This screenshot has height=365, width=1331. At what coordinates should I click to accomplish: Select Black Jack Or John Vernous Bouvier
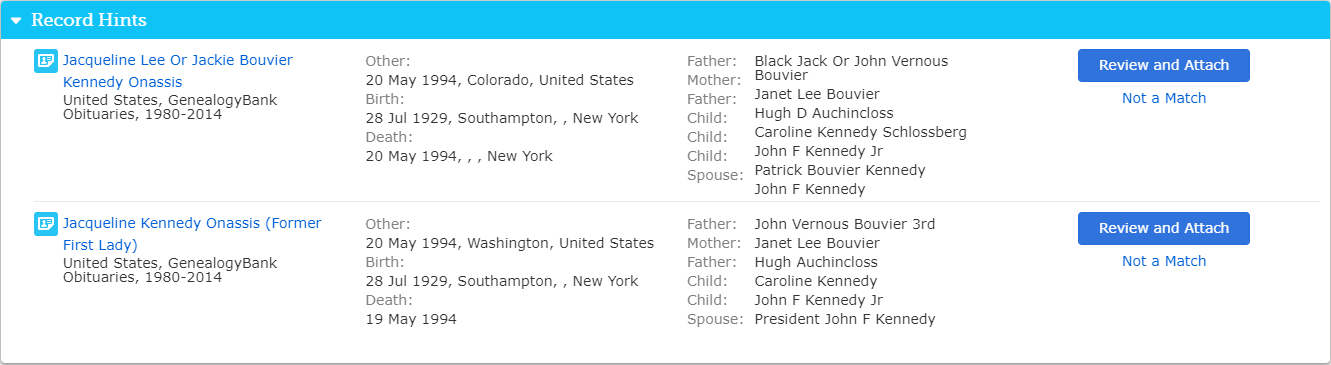tap(851, 68)
